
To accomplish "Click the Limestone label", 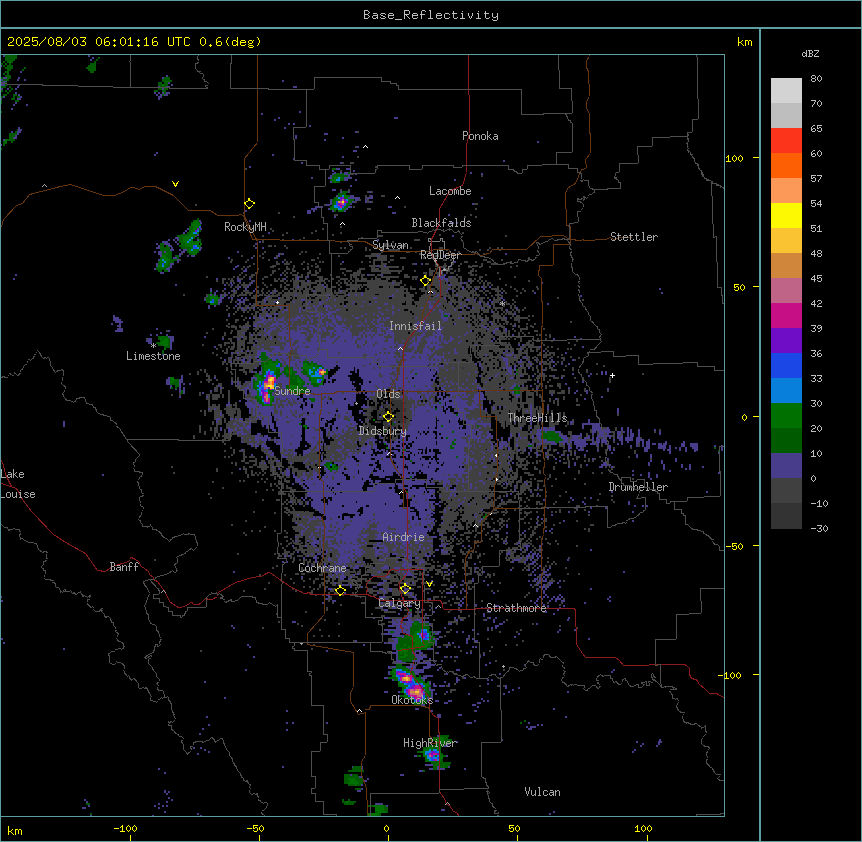I will [153, 356].
